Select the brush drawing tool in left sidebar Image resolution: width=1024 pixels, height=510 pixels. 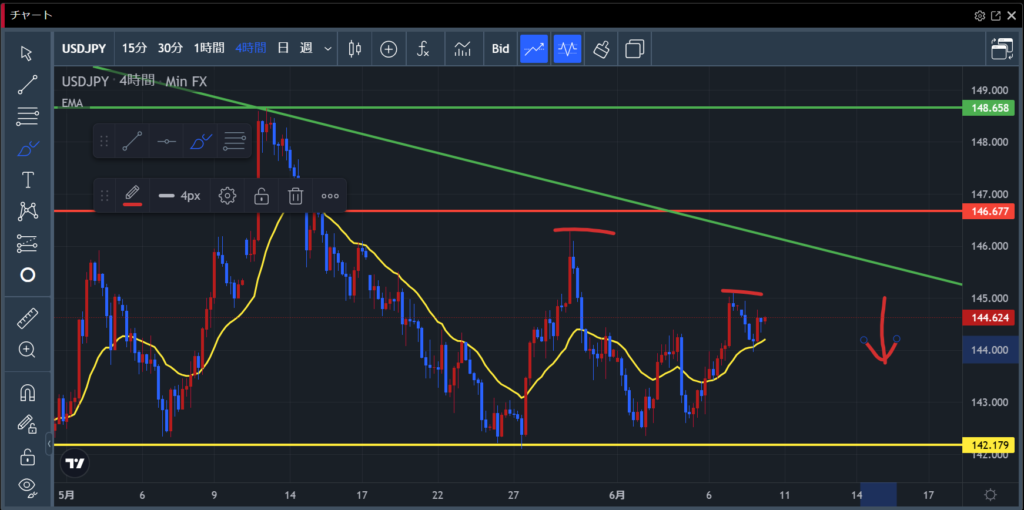pyautogui.click(x=27, y=150)
